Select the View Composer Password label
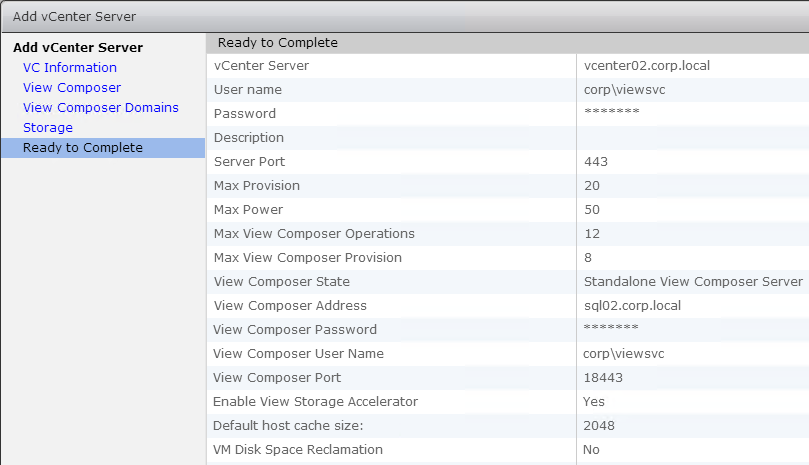The image size is (809, 465). (295, 330)
